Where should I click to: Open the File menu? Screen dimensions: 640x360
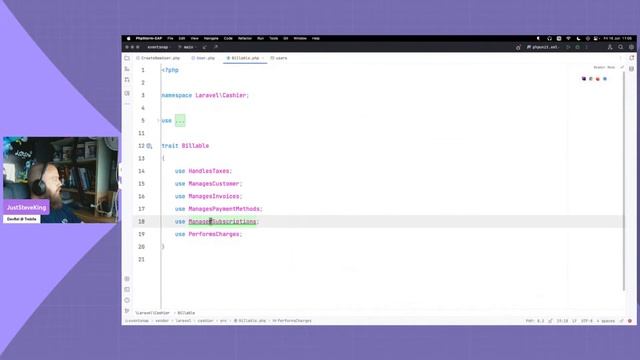[170, 38]
